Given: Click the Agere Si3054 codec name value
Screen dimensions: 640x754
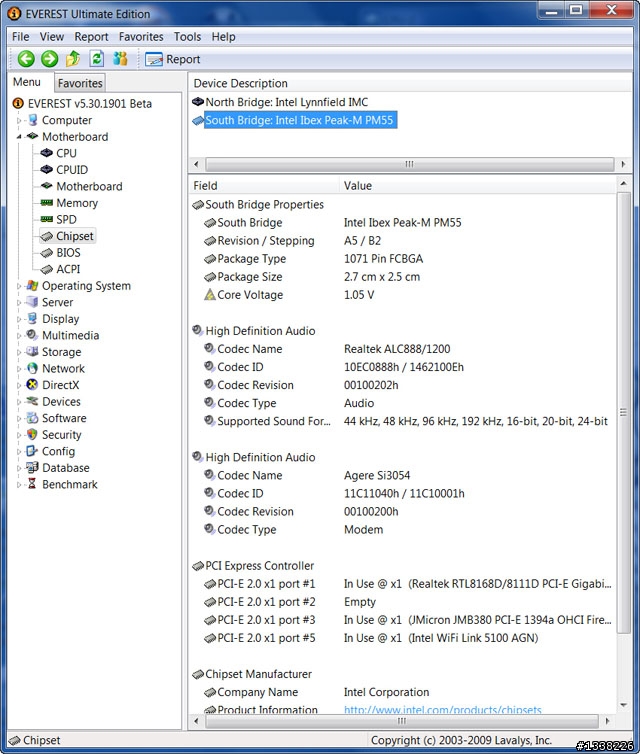Looking at the screenshot, I should (x=377, y=476).
